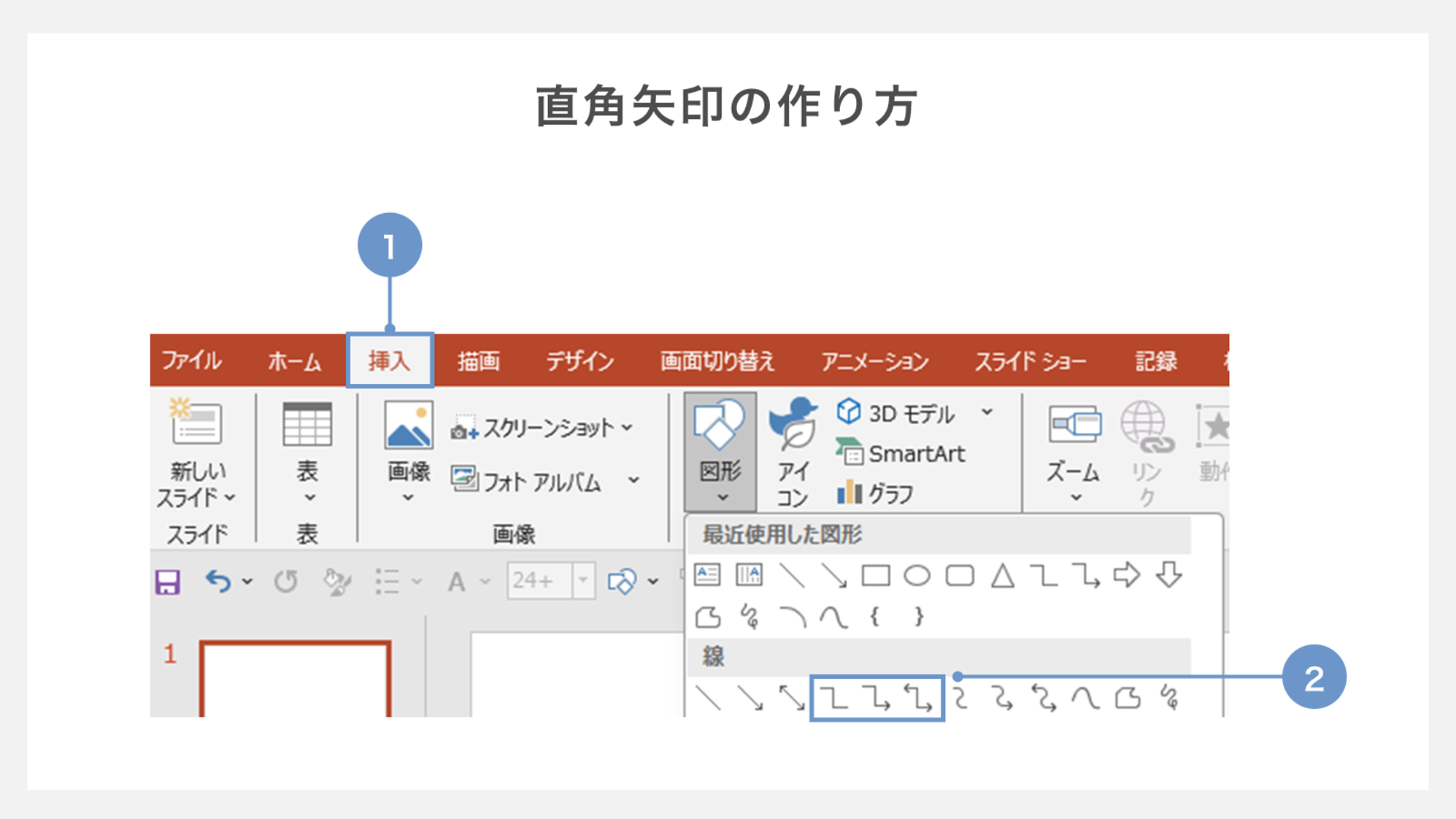Select straight line in the 線 section
The height and width of the screenshot is (819, 1456).
pyautogui.click(x=708, y=699)
